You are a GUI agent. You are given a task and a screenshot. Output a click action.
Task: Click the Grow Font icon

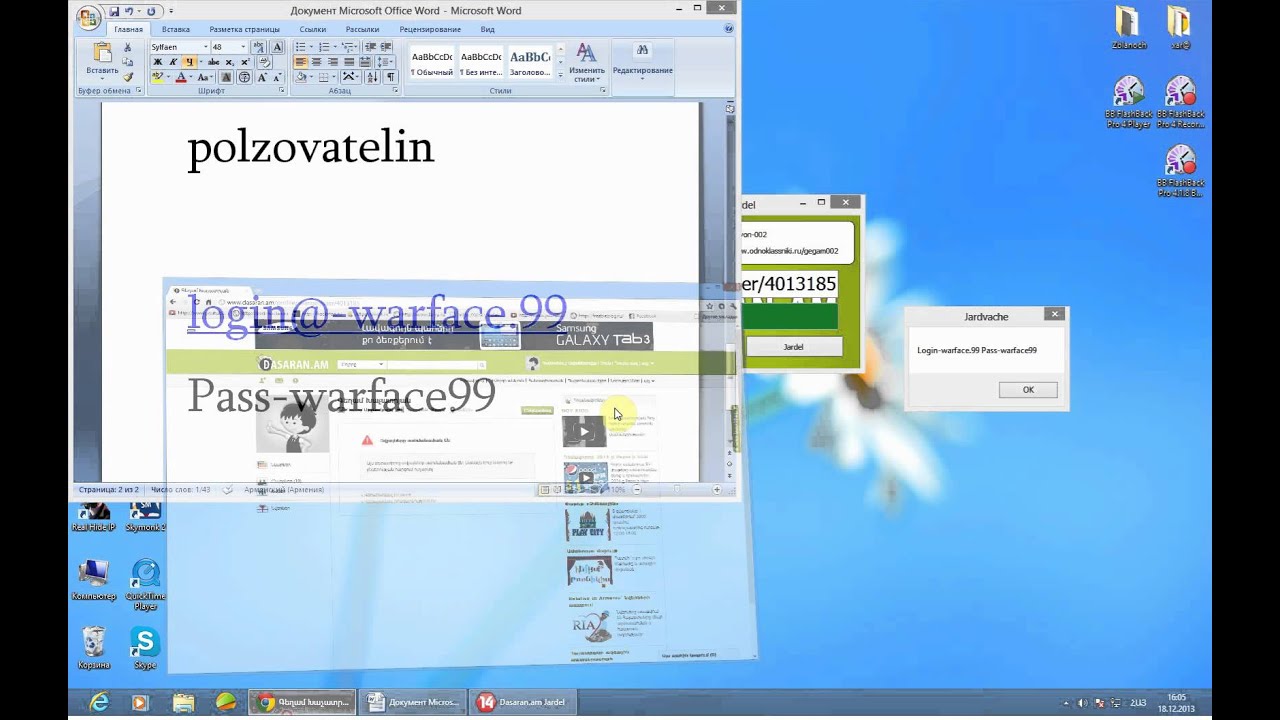(x=262, y=77)
